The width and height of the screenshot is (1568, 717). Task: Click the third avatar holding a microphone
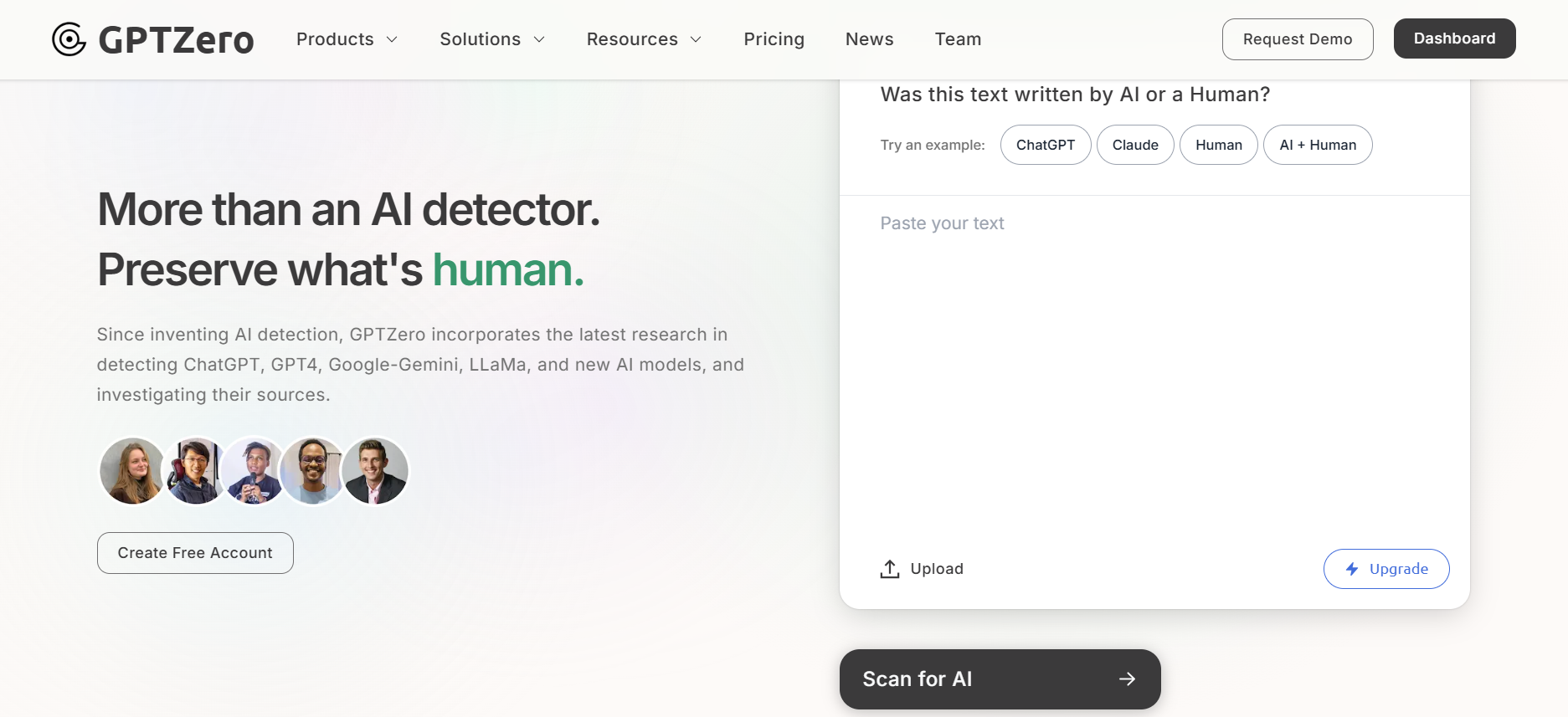point(253,471)
